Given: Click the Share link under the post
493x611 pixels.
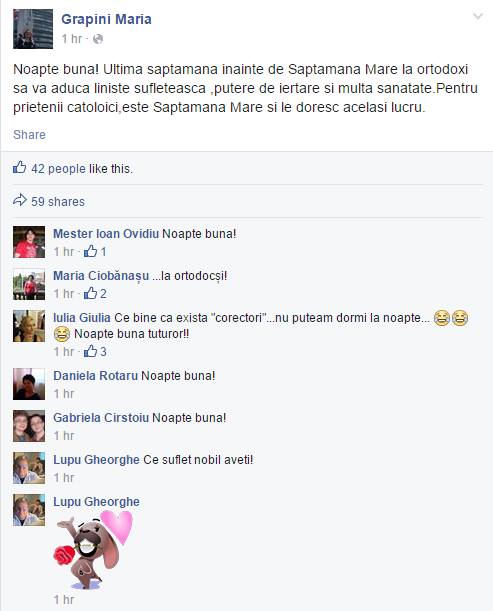Looking at the screenshot, I should (x=29, y=135).
